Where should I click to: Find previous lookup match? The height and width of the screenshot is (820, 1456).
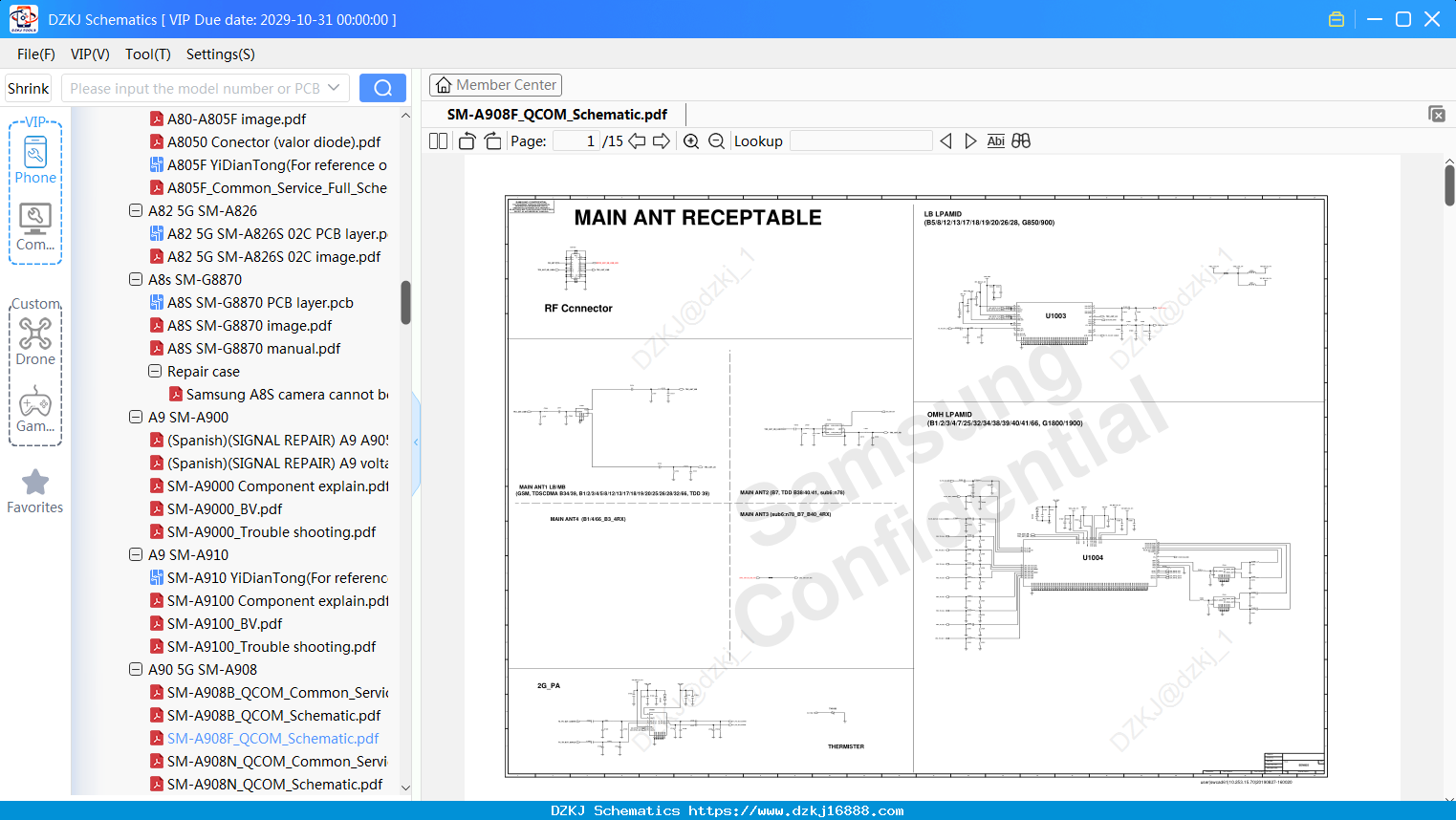click(945, 141)
